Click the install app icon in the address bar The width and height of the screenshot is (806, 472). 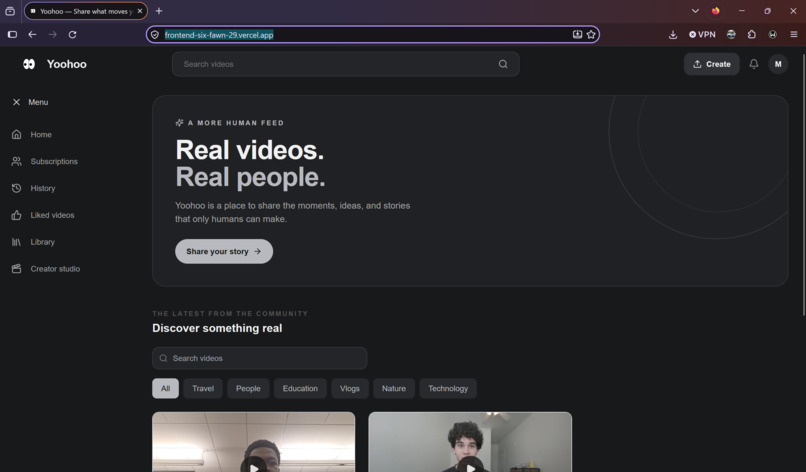point(577,34)
